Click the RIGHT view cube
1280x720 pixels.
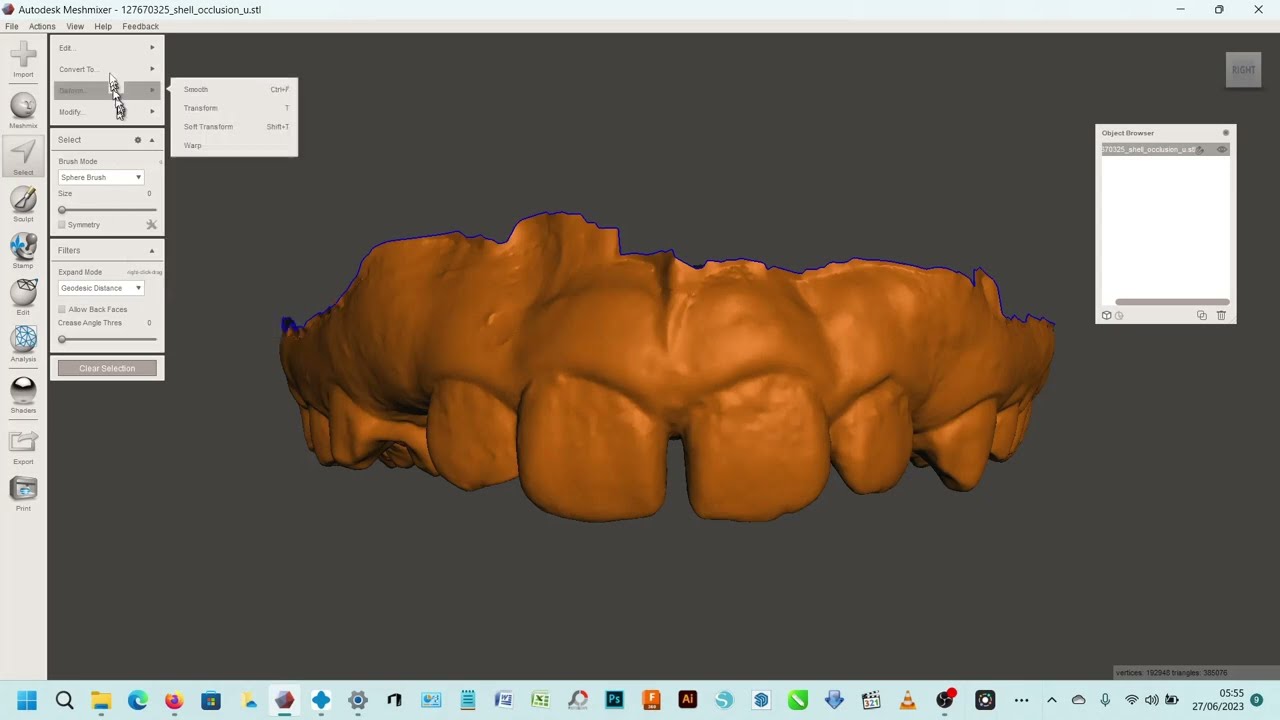[1244, 70]
